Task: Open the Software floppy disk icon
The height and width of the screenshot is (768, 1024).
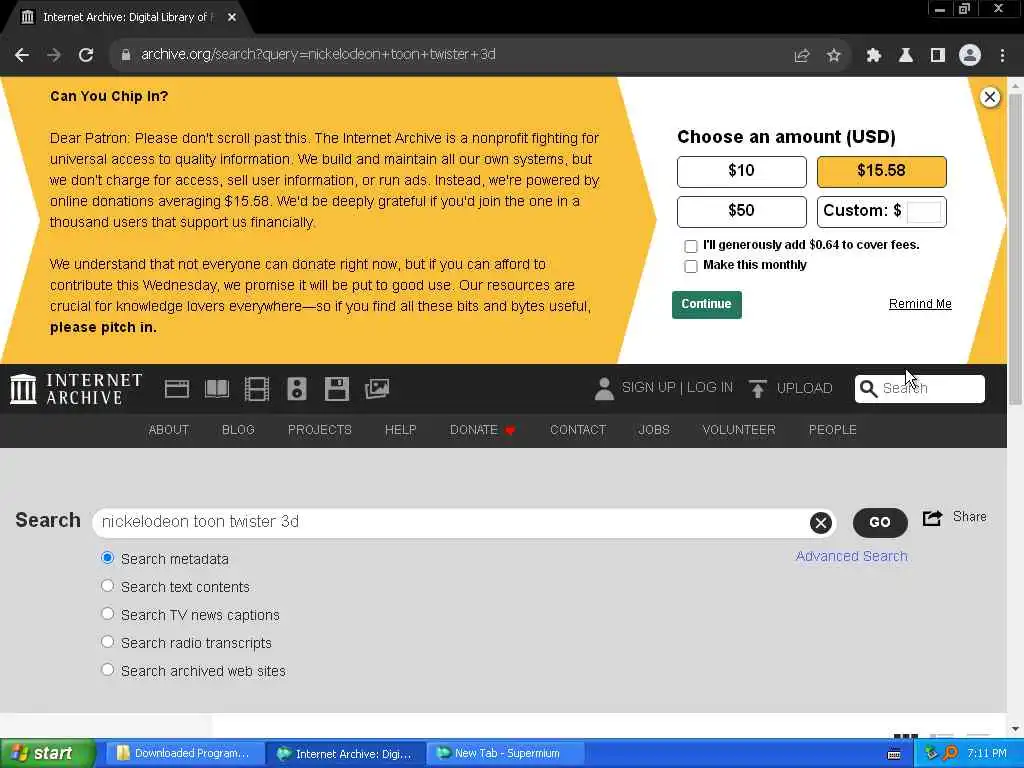Action: pyautogui.click(x=337, y=389)
